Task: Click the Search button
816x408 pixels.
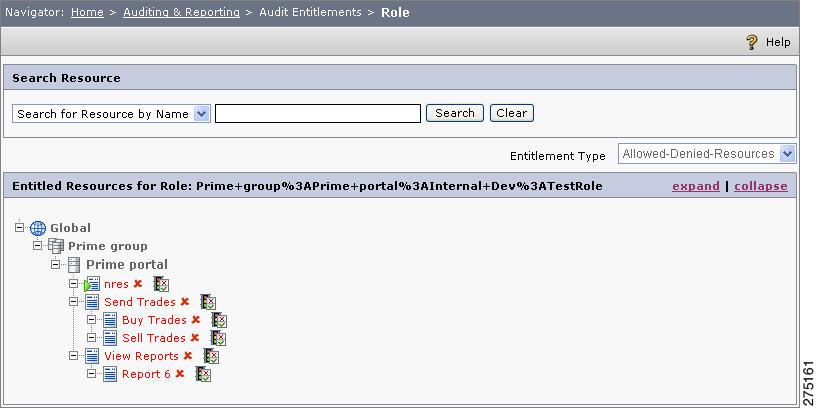Action: (x=455, y=113)
